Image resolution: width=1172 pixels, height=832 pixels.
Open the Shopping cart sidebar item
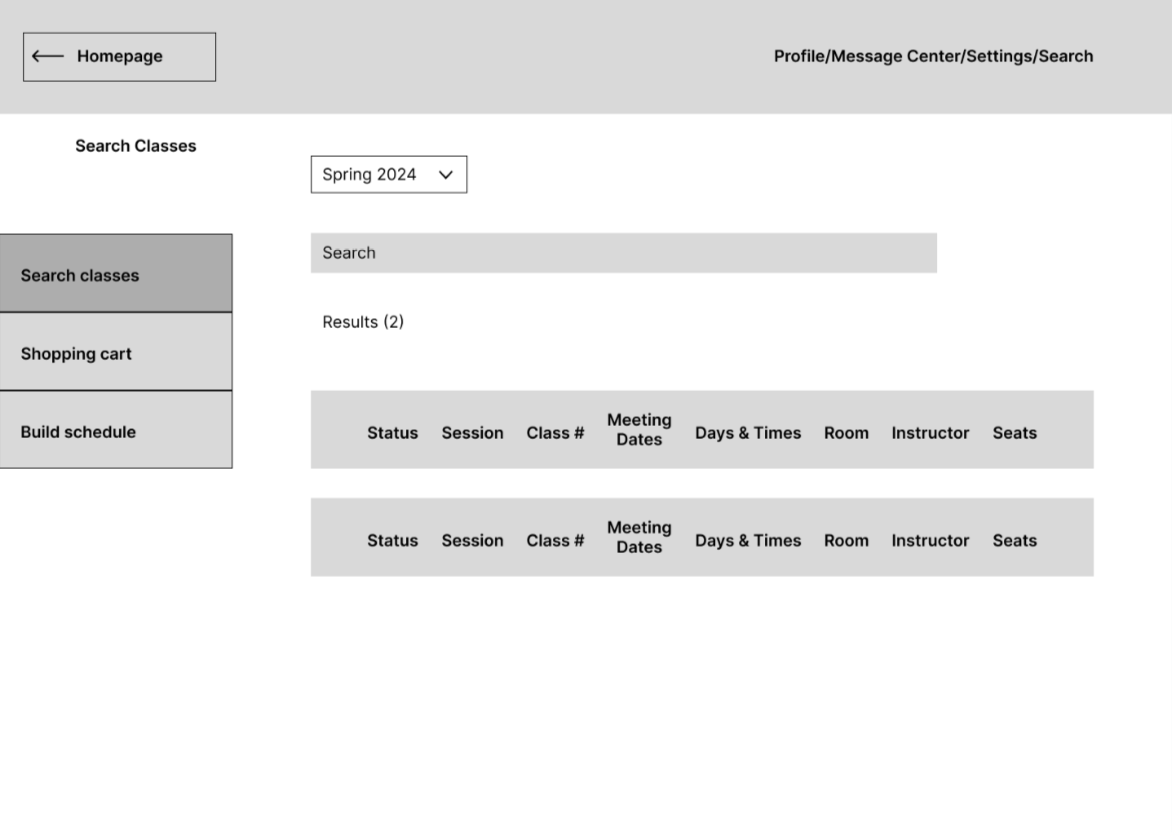tap(116, 352)
